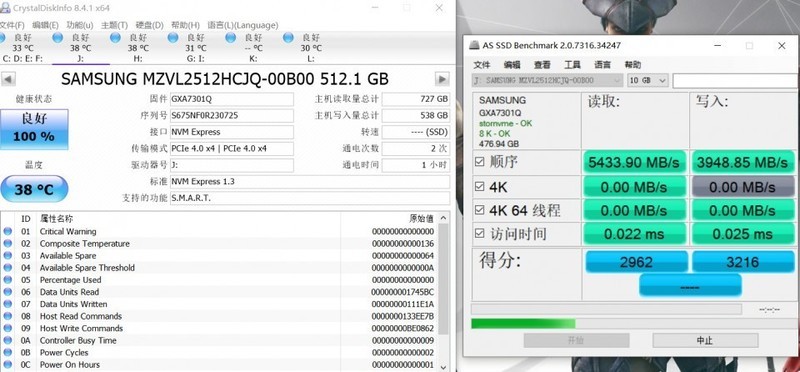Go to next disk with right arrow
The image size is (800, 372).
coord(442,79)
